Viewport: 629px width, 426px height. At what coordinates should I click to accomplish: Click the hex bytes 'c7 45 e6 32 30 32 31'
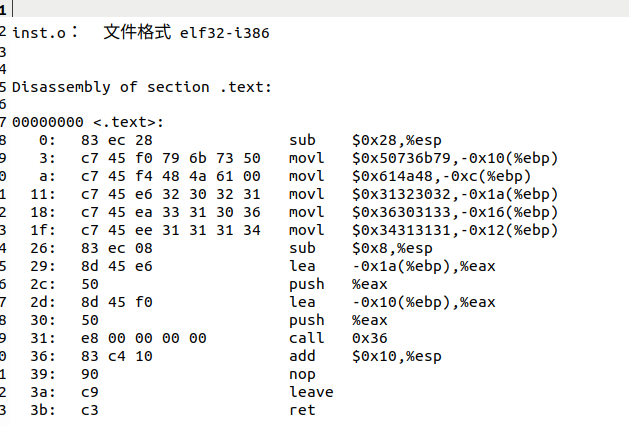point(170,194)
